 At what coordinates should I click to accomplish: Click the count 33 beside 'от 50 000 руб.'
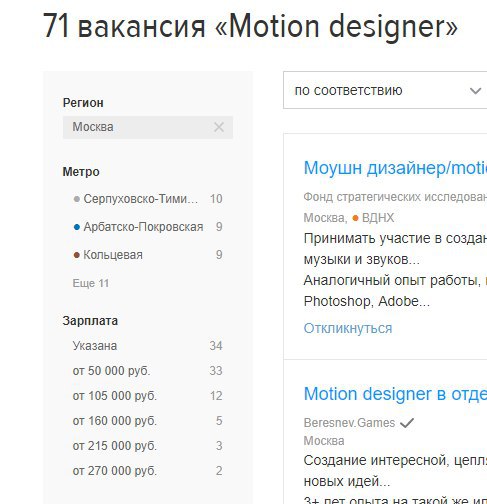tap(216, 371)
